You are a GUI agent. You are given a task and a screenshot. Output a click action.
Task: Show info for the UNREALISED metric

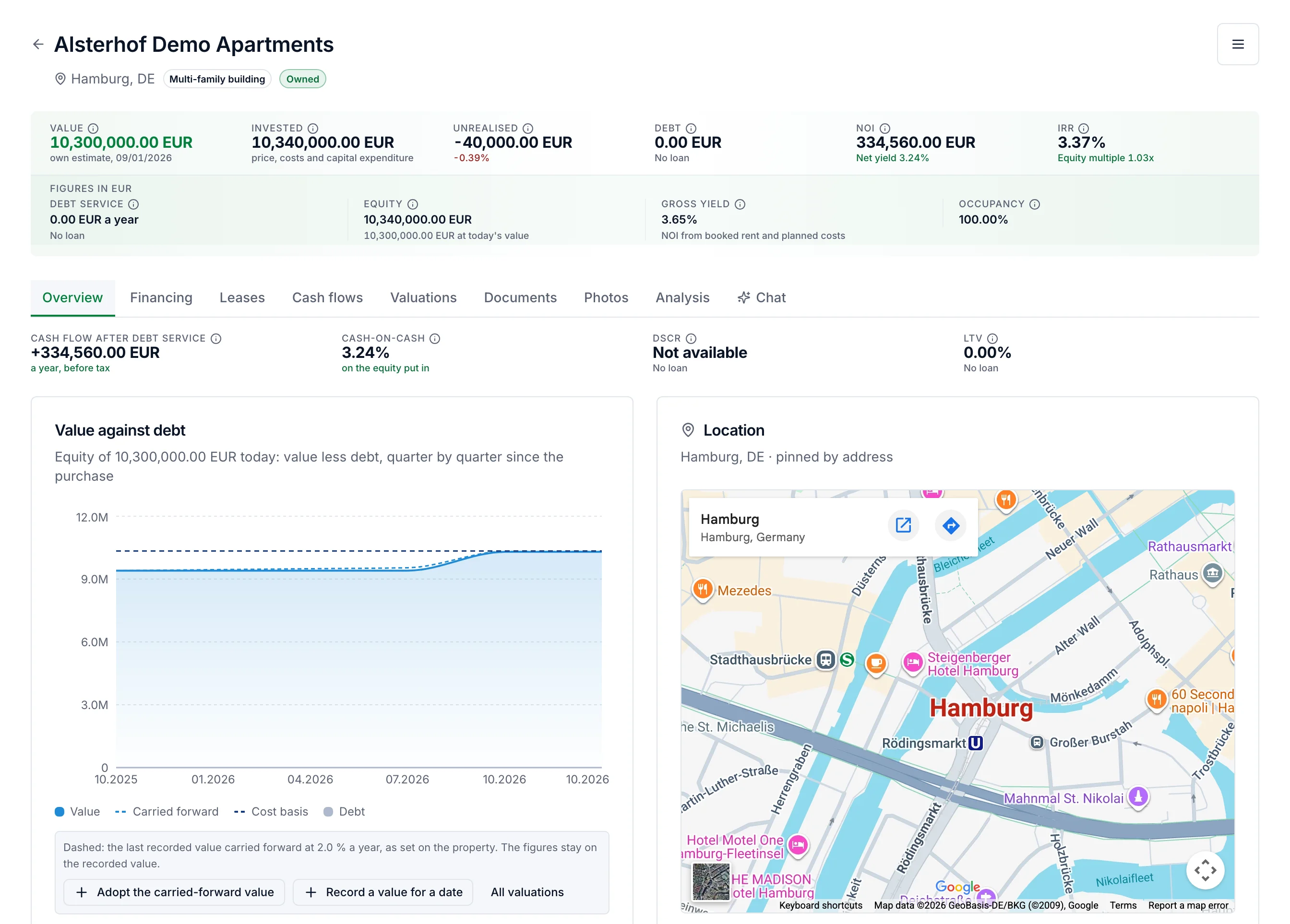(528, 129)
